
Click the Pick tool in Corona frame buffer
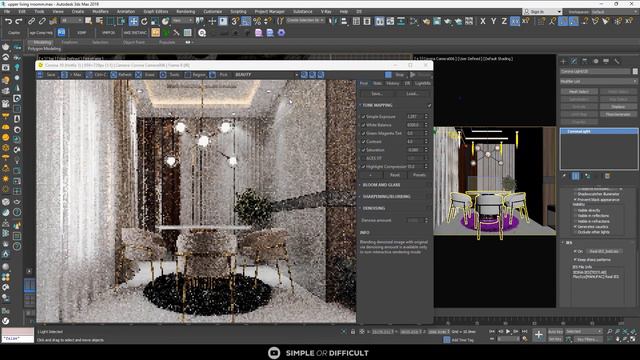coord(219,75)
